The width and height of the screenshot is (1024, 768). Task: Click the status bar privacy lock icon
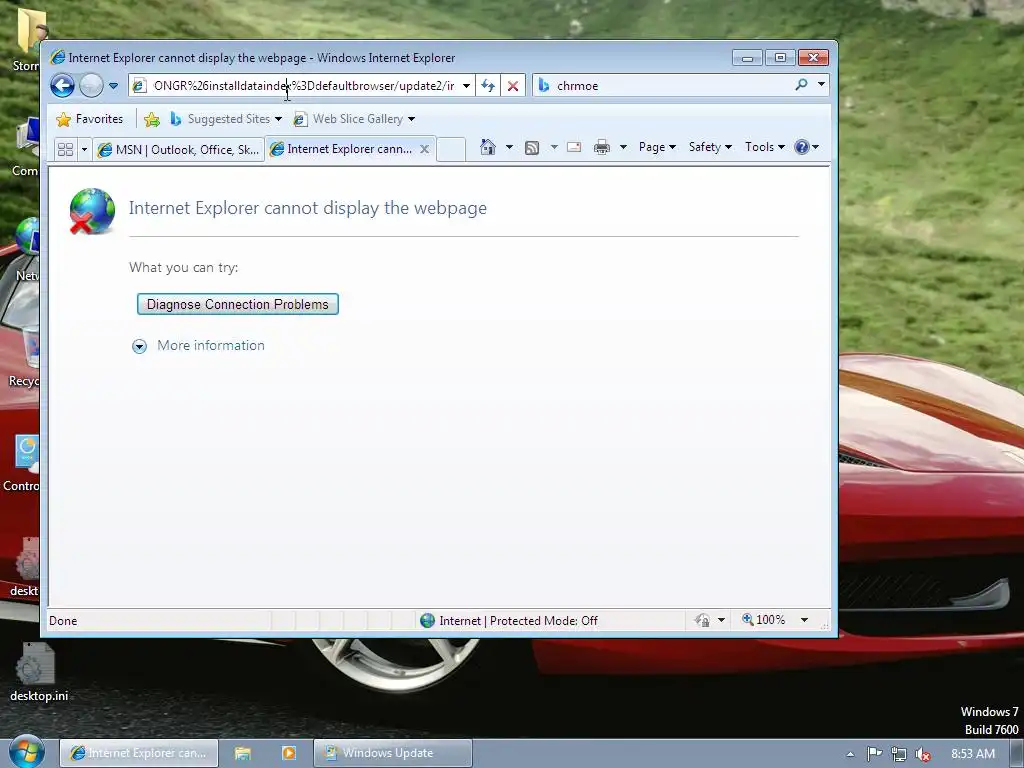click(x=703, y=620)
